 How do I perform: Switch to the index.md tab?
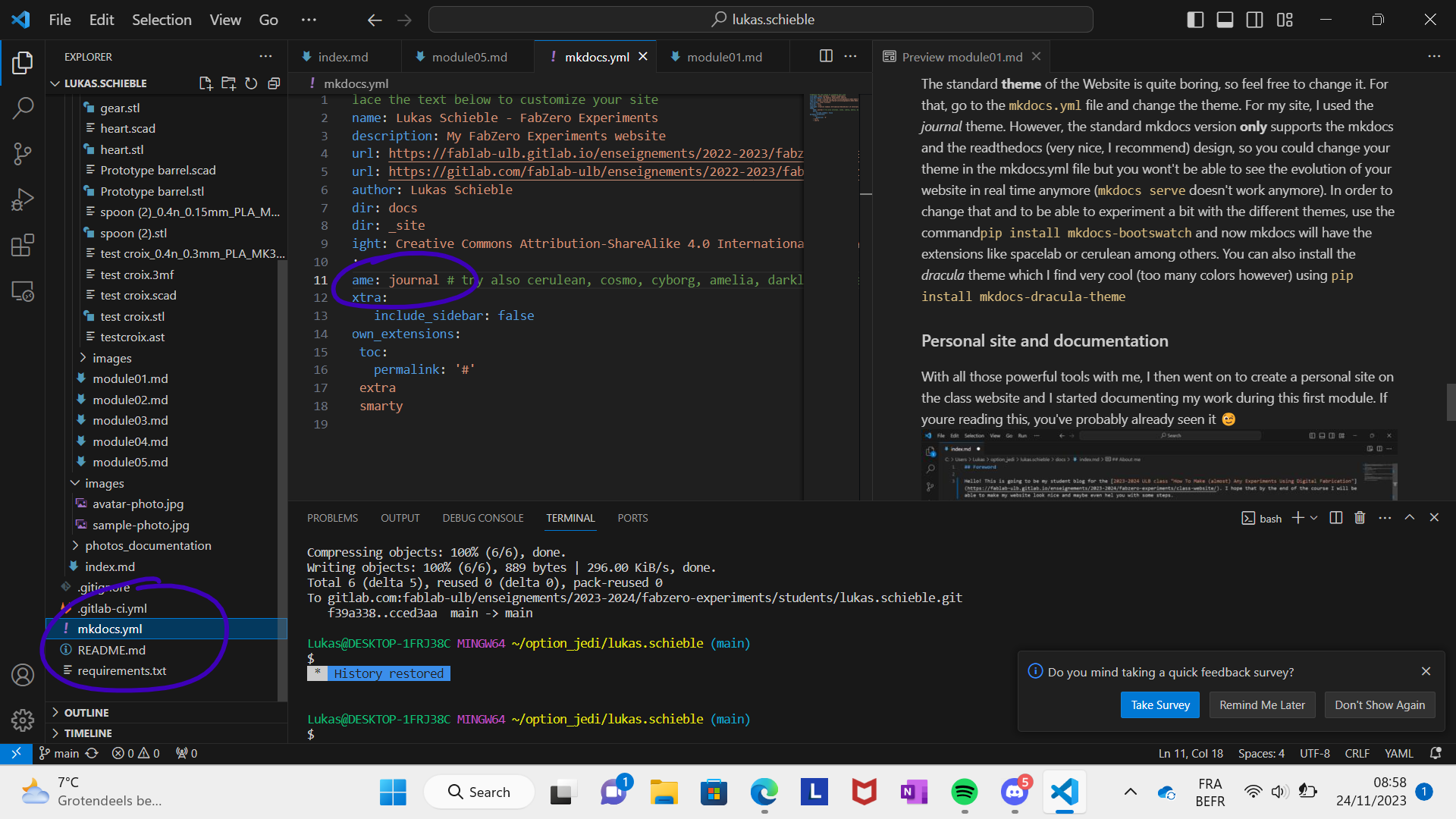coord(343,57)
